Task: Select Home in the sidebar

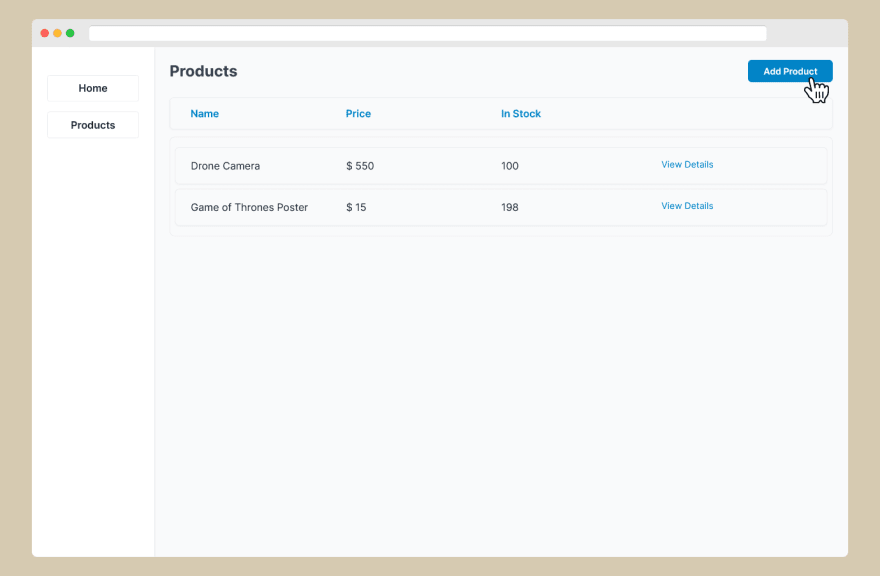Action: pos(92,88)
